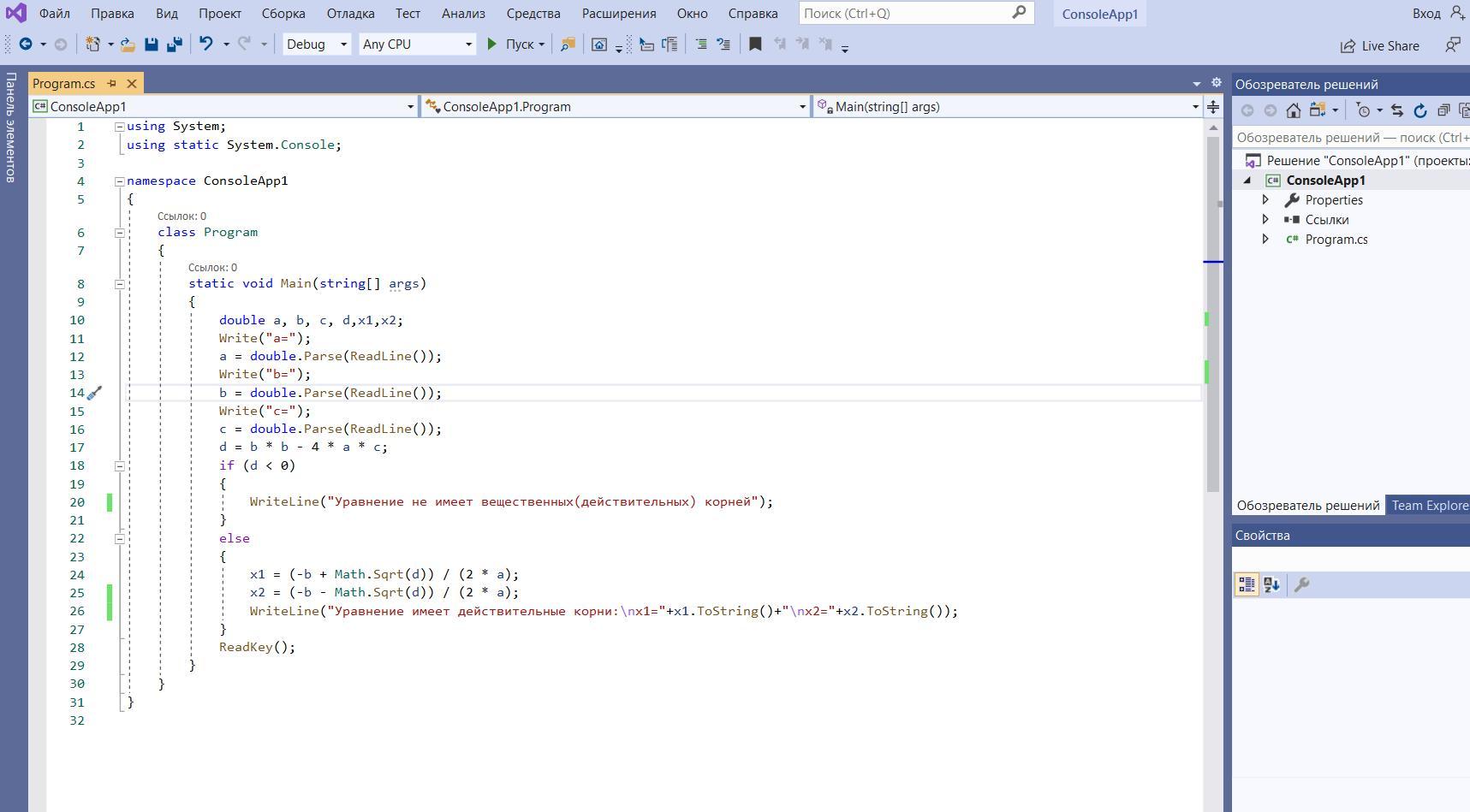Click the Save (floppy disk) toolbar icon
Viewport: 1470px width, 812px height.
coord(152,44)
